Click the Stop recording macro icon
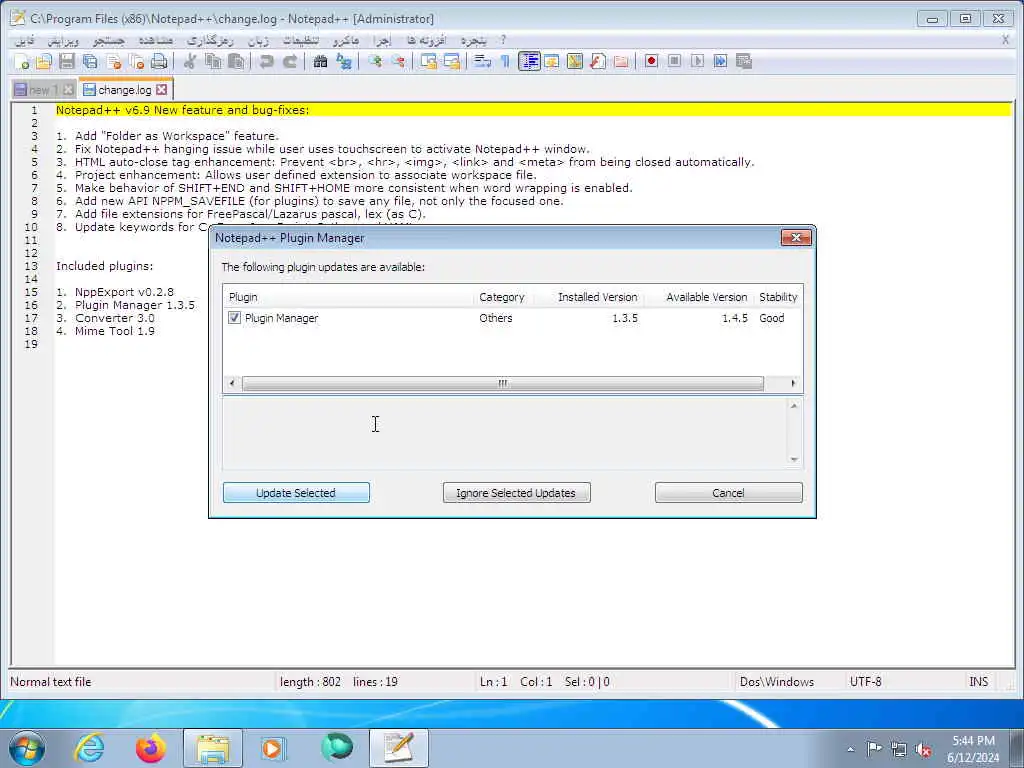 click(x=674, y=61)
